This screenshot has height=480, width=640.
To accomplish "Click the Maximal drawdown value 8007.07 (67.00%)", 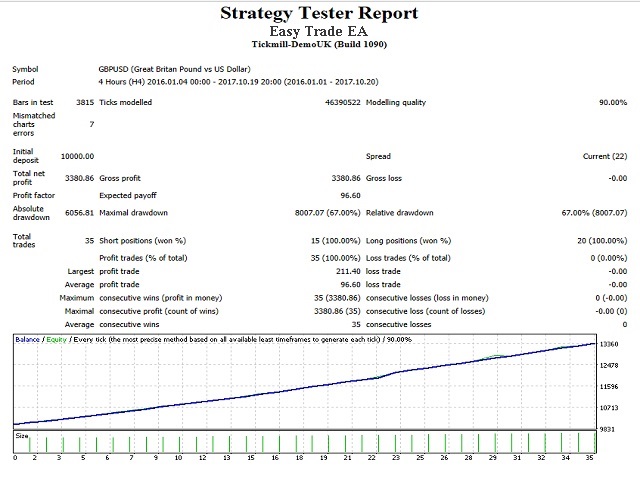I will 328,213.
